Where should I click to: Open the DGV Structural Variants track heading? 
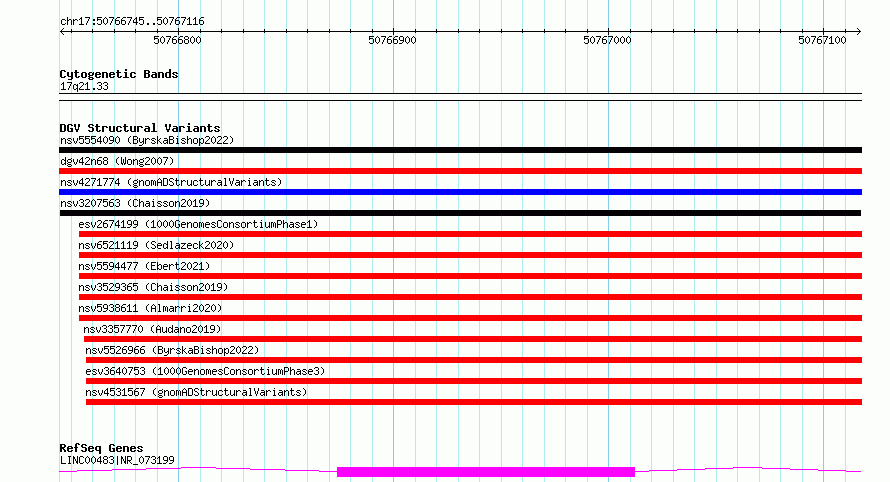[x=140, y=128]
